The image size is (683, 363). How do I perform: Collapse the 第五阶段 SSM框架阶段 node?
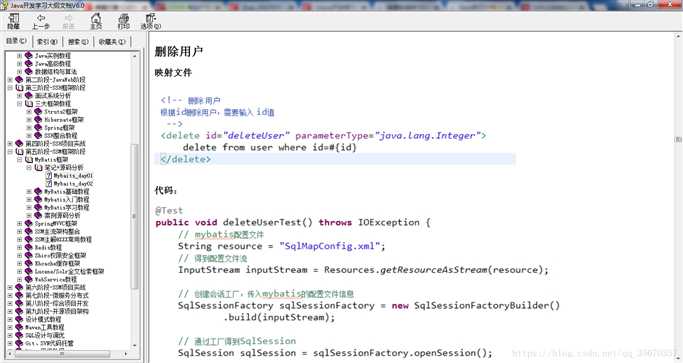(x=10, y=152)
